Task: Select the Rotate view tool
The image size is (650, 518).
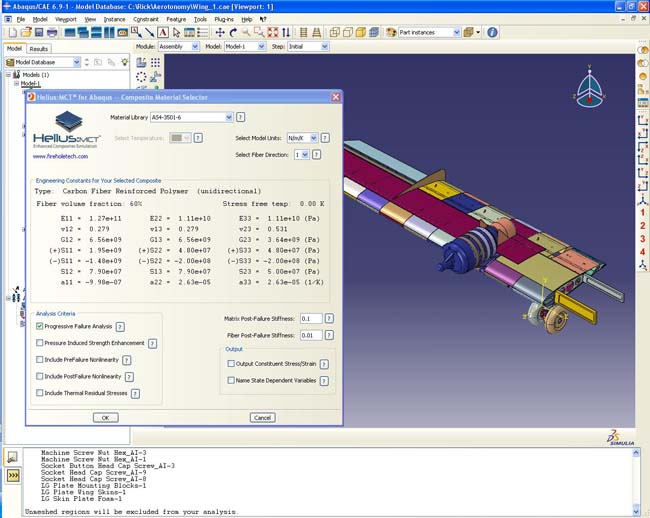Action: click(x=233, y=32)
